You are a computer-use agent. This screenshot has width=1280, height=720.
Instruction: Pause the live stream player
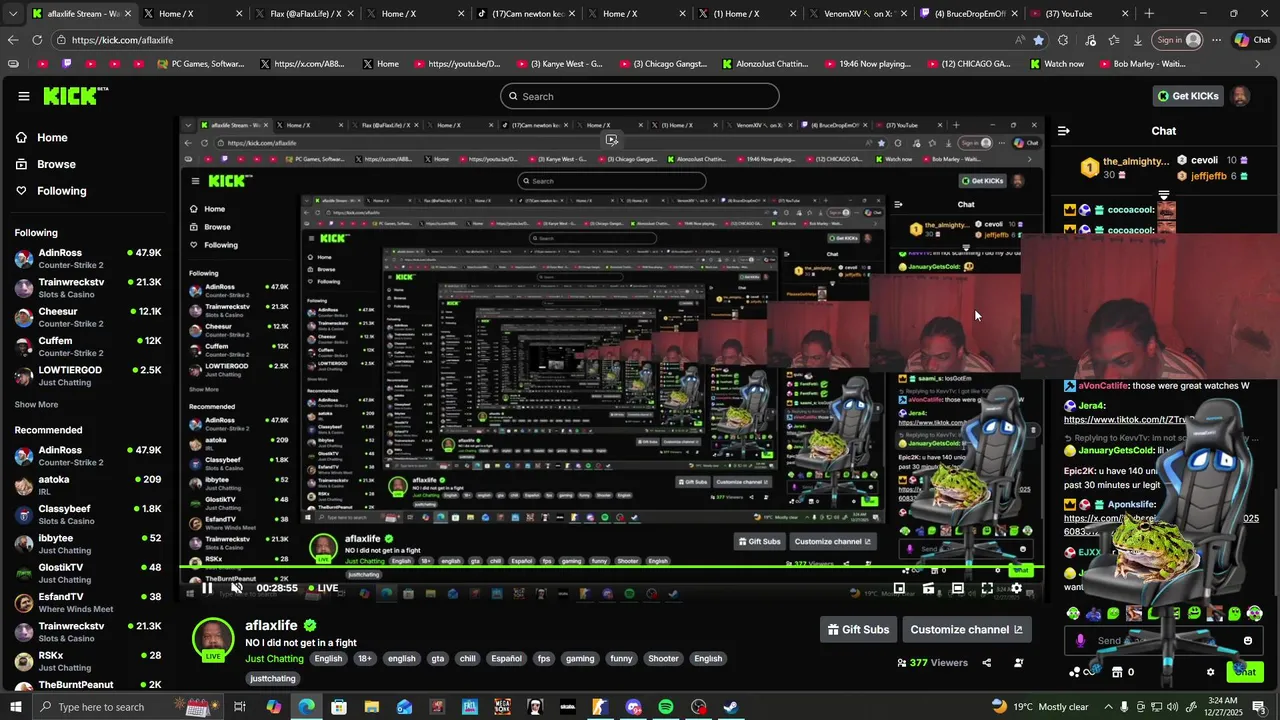pos(207,588)
